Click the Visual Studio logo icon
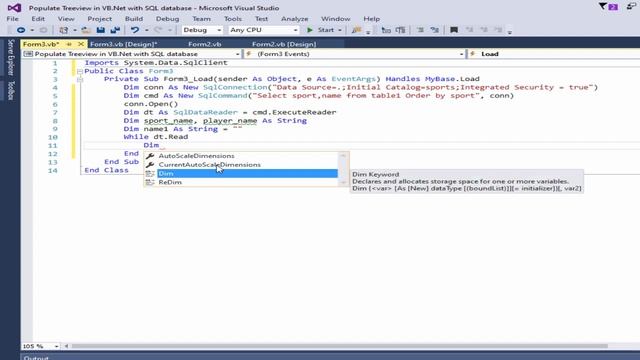640x360 pixels. click(14, 8)
